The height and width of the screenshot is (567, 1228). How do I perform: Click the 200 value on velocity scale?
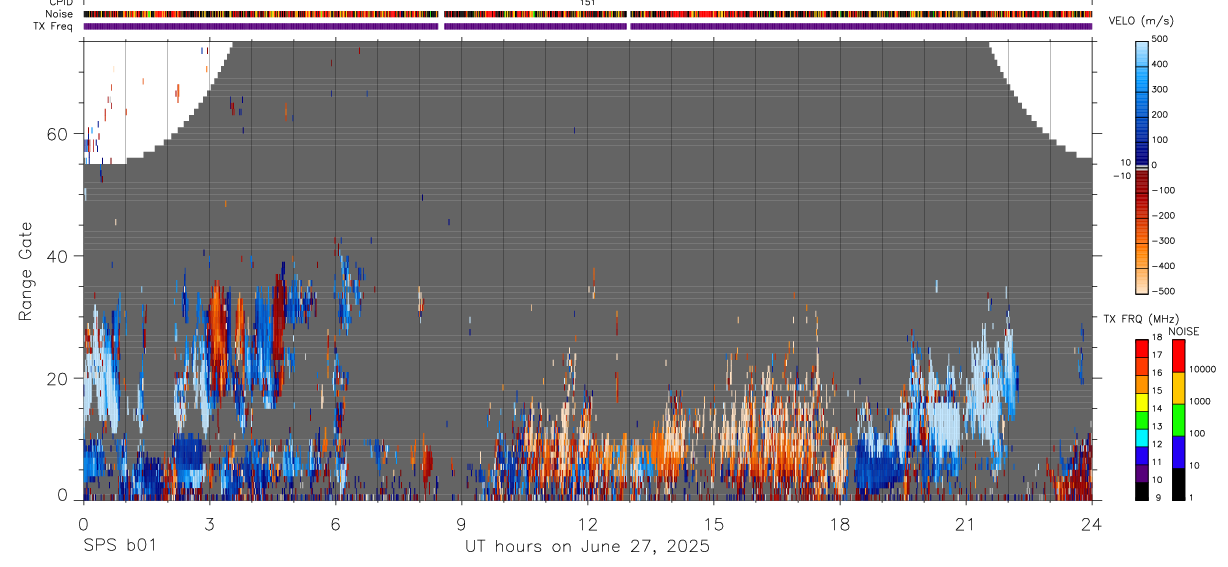(1159, 114)
